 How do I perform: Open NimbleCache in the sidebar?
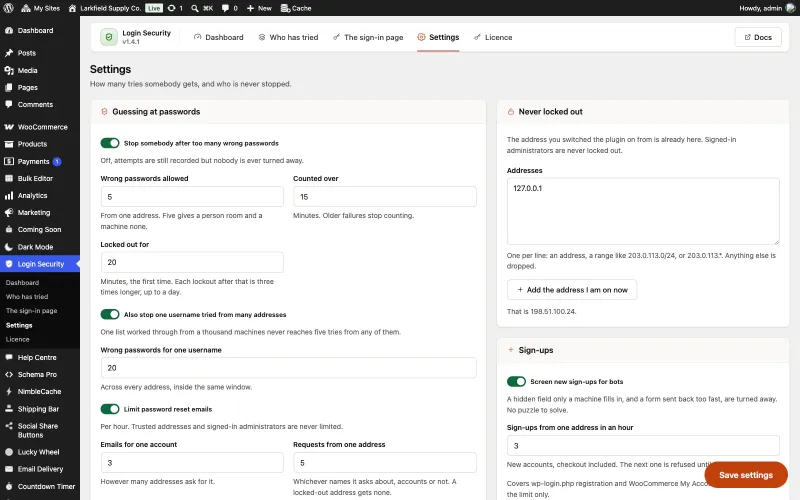tap(40, 392)
